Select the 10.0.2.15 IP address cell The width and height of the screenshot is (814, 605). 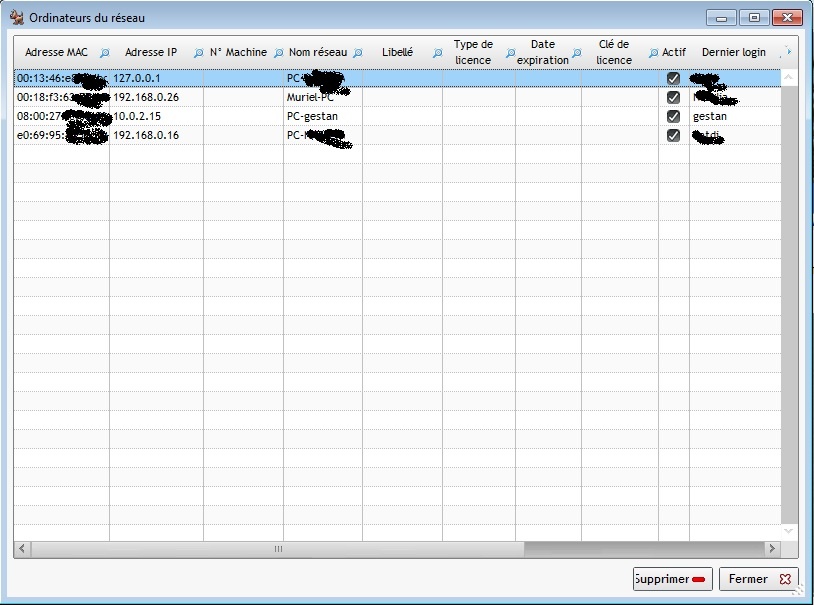tap(137, 116)
